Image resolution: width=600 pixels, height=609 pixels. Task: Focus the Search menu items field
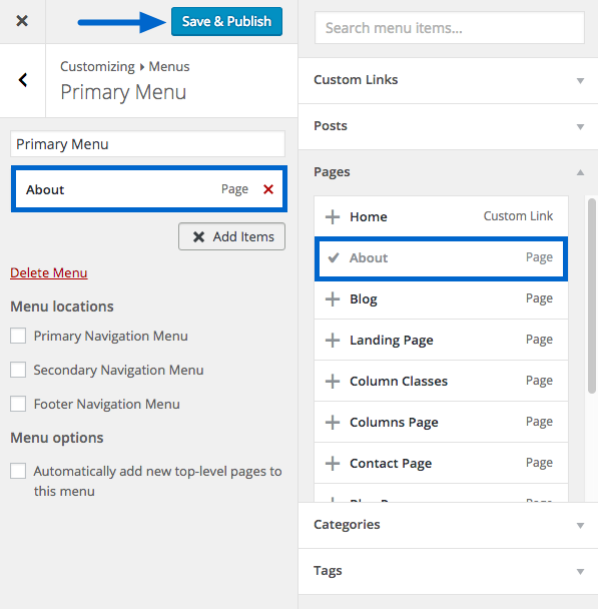click(449, 28)
